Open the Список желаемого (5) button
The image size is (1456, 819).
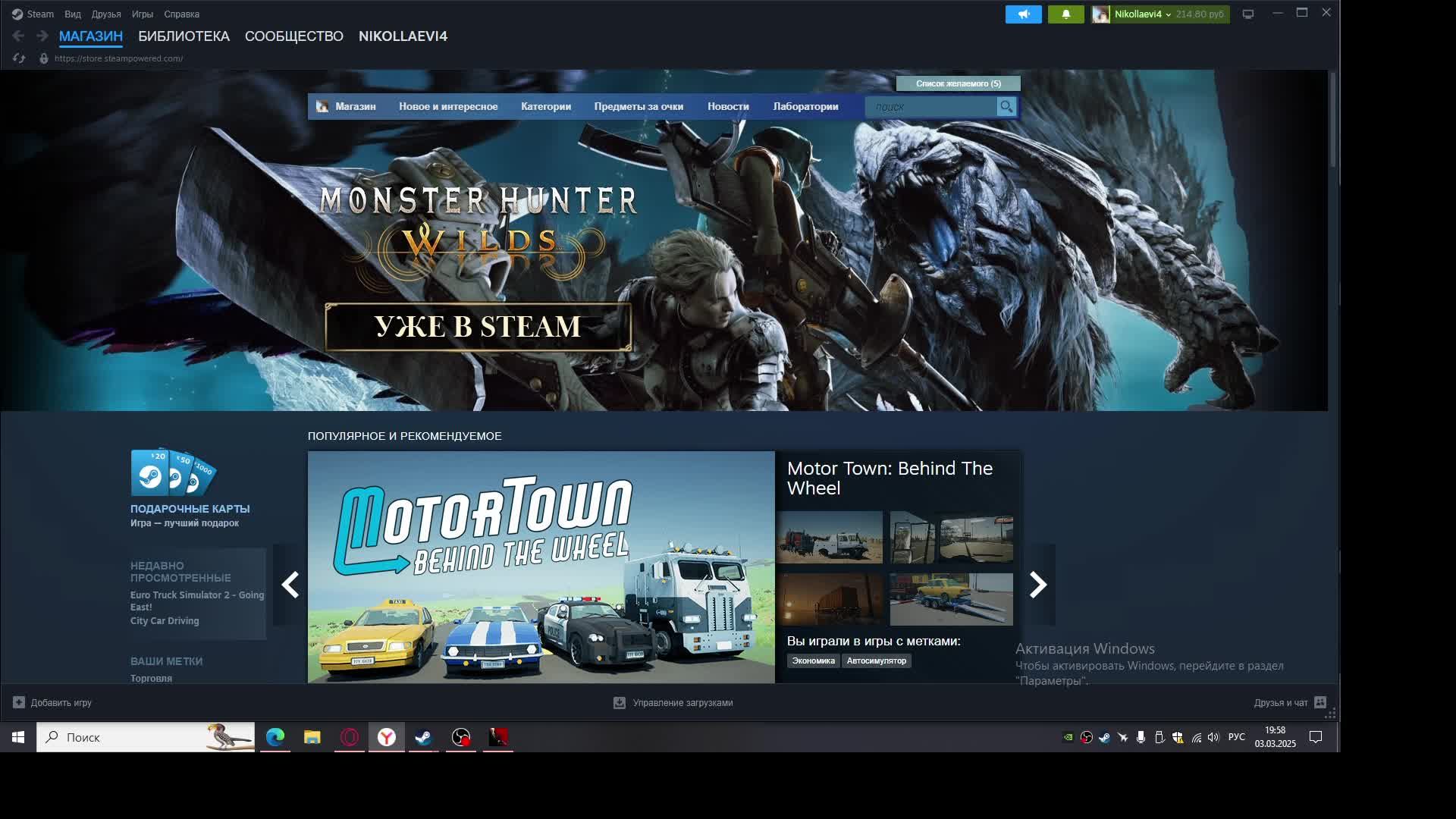958,83
